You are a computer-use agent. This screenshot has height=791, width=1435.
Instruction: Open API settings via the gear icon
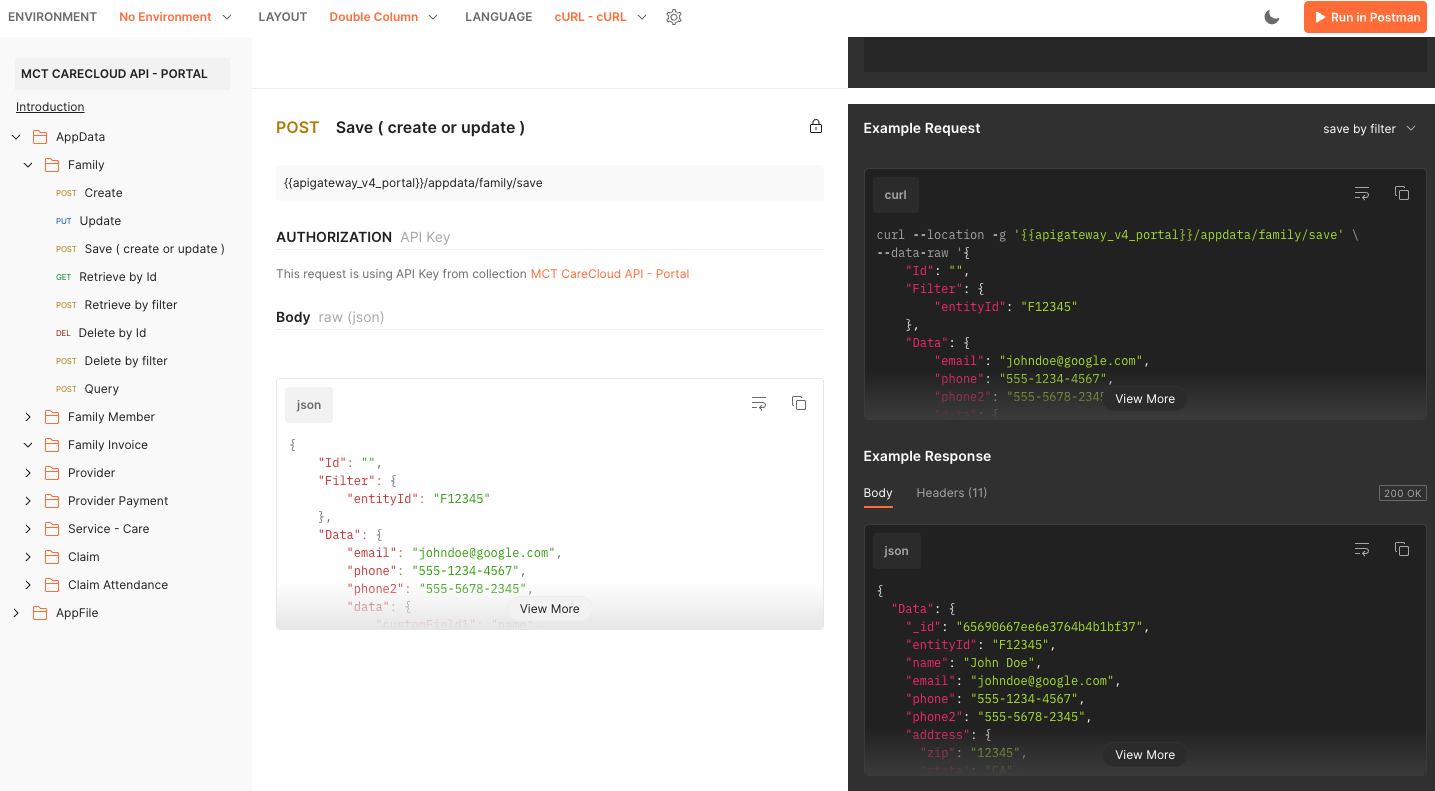[x=673, y=17]
